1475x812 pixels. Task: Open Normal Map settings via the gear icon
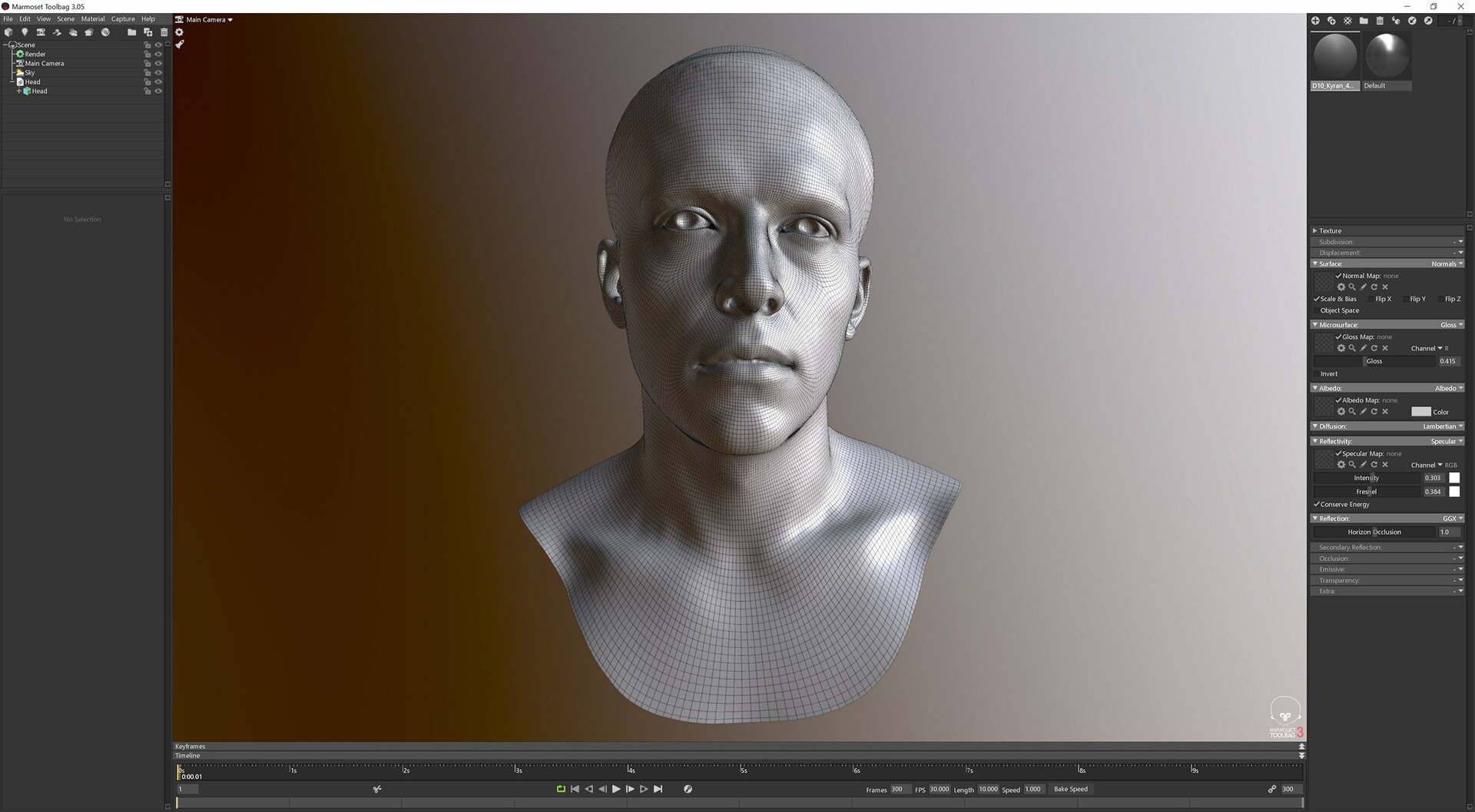pos(1341,287)
